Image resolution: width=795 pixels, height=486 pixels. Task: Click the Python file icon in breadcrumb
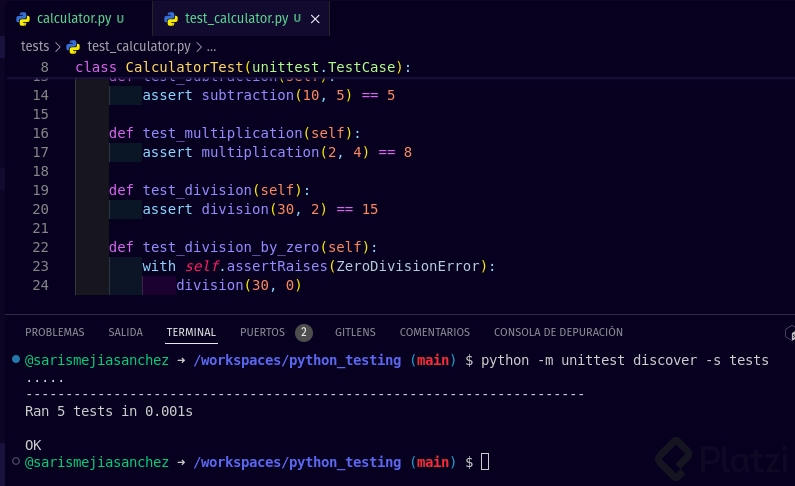(x=74, y=47)
